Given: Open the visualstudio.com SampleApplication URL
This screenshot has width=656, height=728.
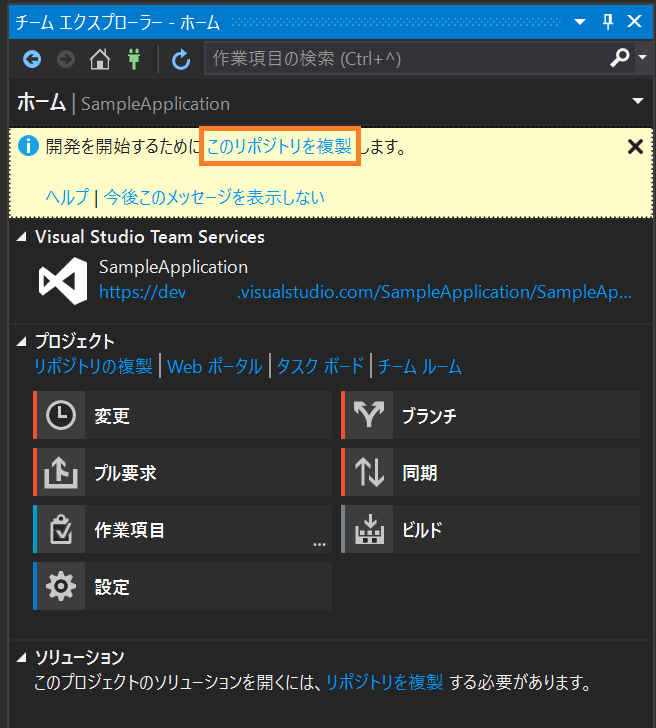Looking at the screenshot, I should pos(365,292).
